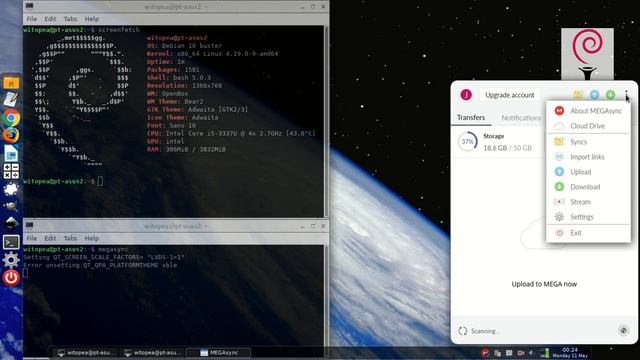Choose Settings from the MEGAsync menu

[x=588, y=217]
